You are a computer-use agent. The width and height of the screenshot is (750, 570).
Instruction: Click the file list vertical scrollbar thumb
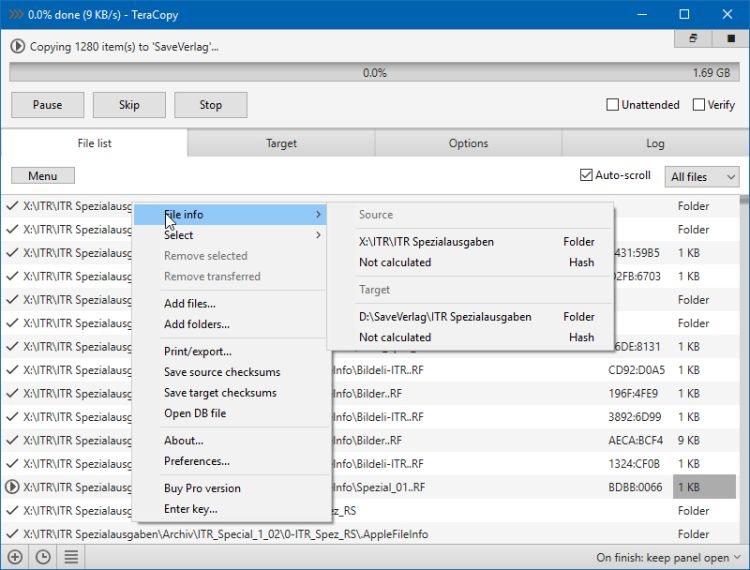click(x=744, y=199)
